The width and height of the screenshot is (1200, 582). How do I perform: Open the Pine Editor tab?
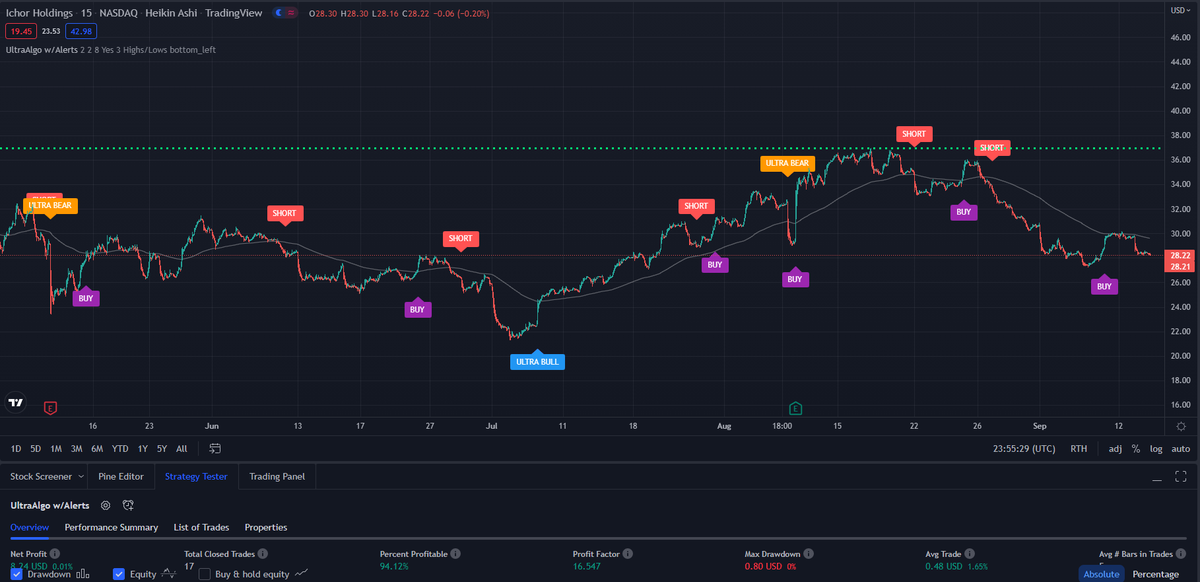point(121,477)
